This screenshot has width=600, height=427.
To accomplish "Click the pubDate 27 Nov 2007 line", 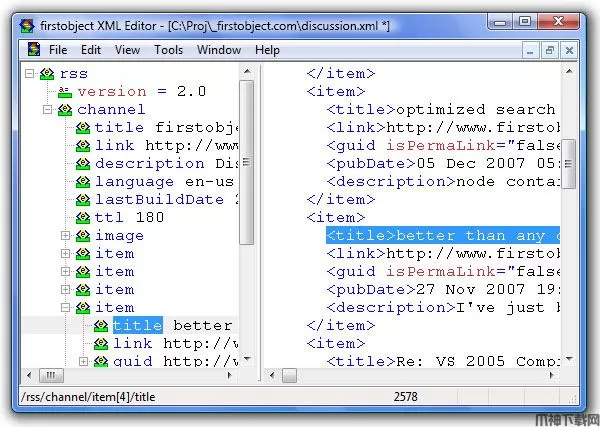I will point(443,290).
